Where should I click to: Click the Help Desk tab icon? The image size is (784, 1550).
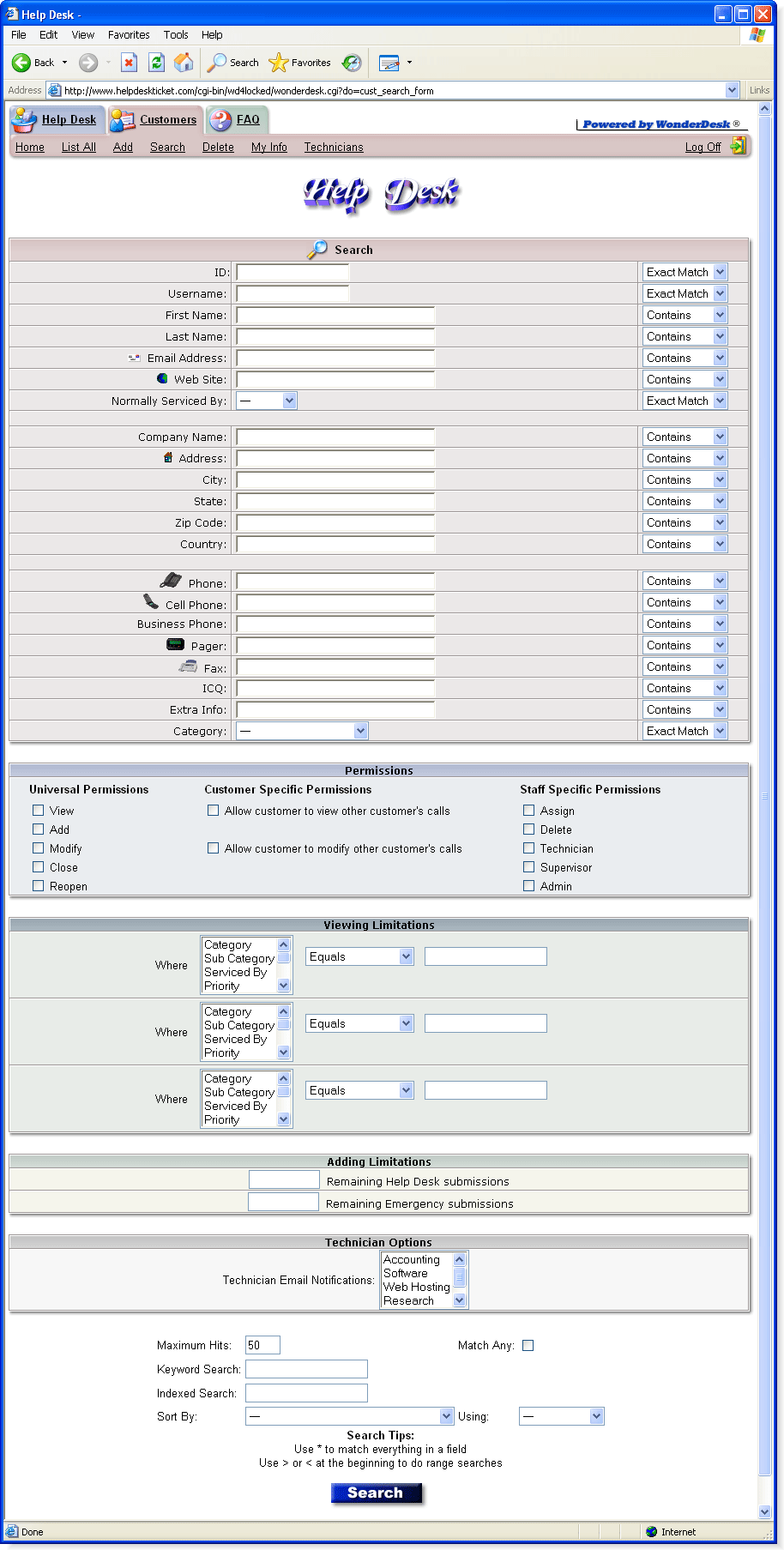click(24, 120)
